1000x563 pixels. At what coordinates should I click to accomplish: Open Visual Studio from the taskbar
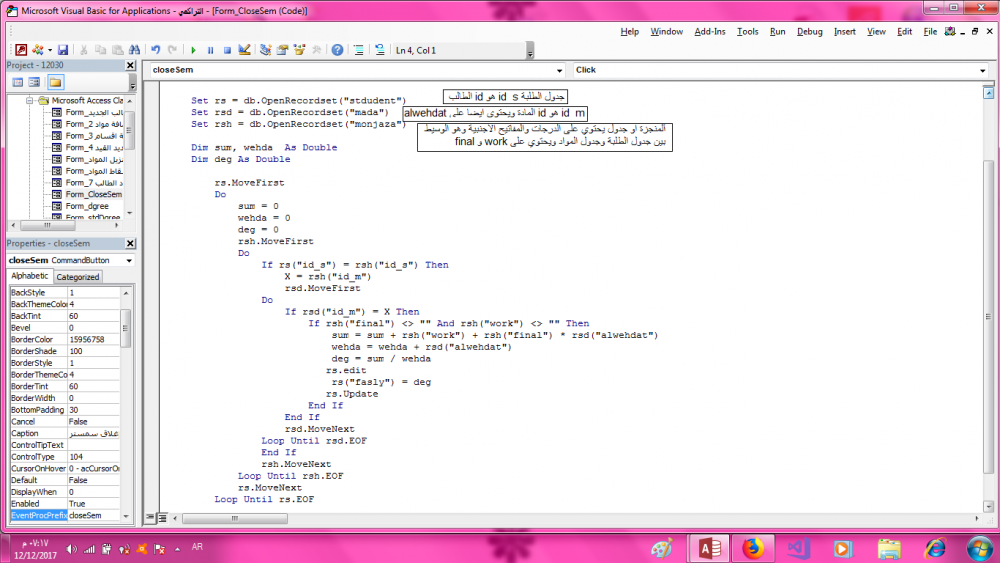798,548
